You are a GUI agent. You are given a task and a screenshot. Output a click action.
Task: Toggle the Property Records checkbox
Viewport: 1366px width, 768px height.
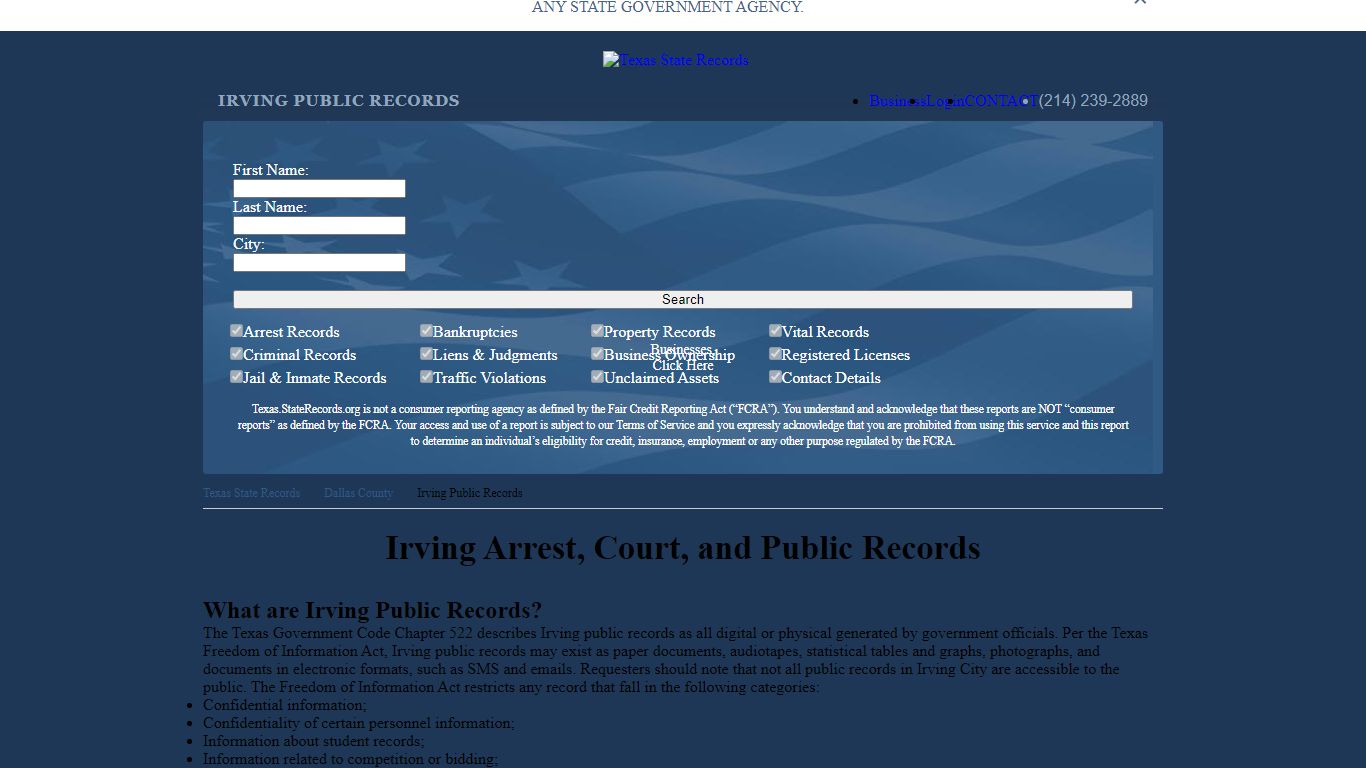pos(597,330)
